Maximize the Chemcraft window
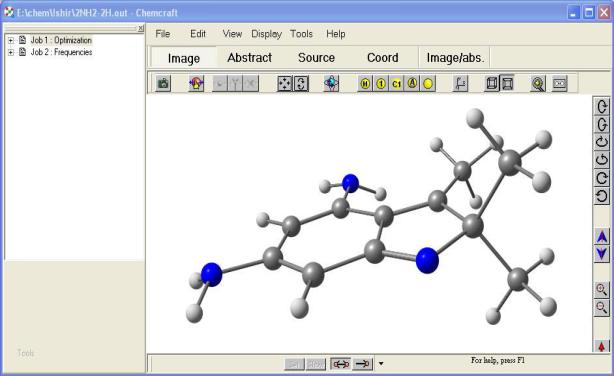The height and width of the screenshot is (376, 614). pos(589,13)
